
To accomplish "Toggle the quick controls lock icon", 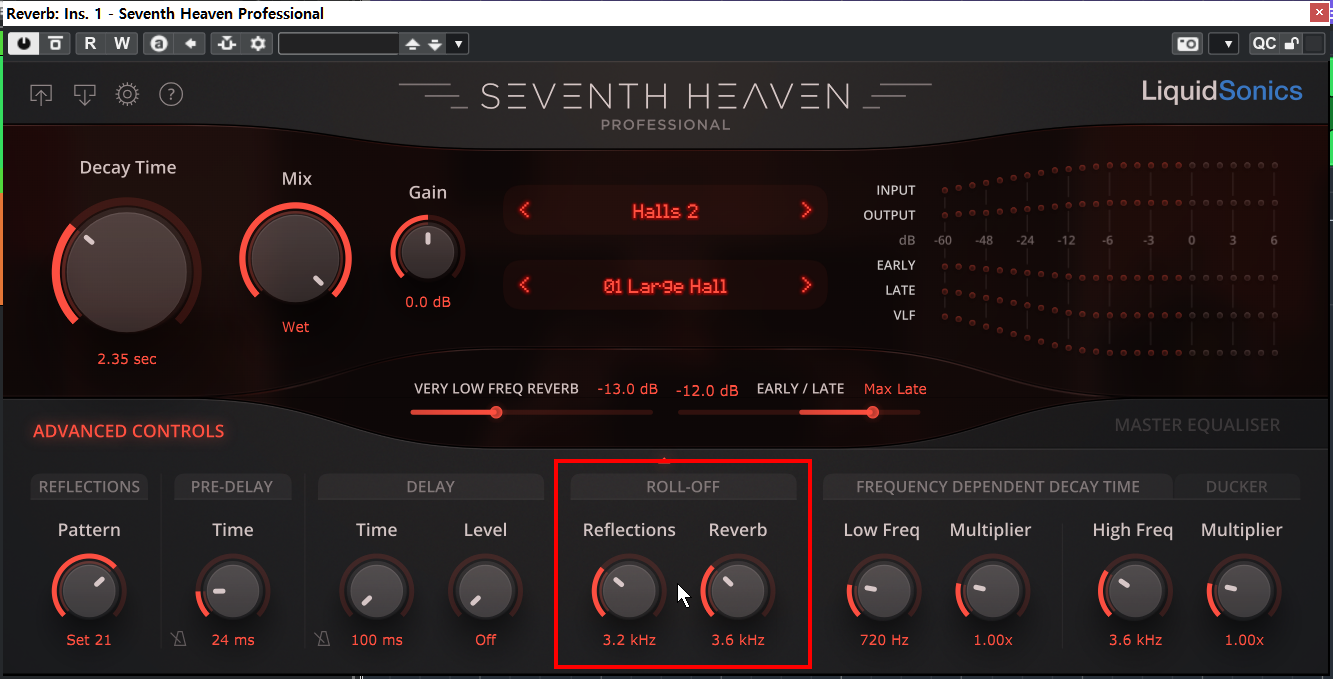I will click(1291, 44).
